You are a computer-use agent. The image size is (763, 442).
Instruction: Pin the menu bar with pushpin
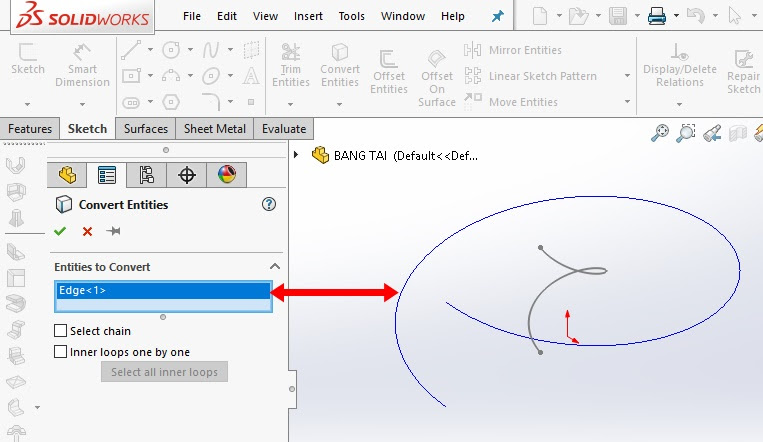tap(497, 16)
